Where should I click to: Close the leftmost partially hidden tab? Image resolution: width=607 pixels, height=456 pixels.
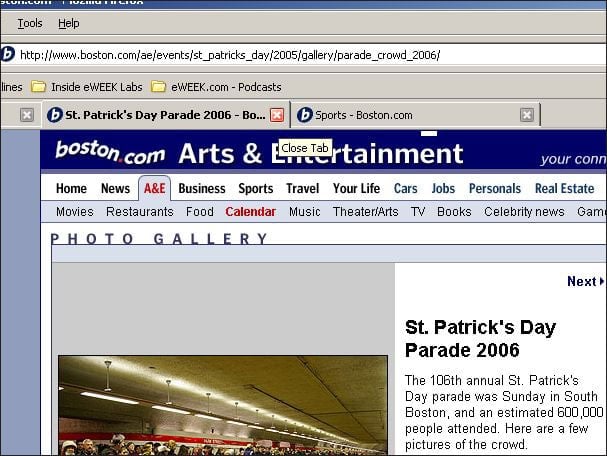[x=27, y=115]
